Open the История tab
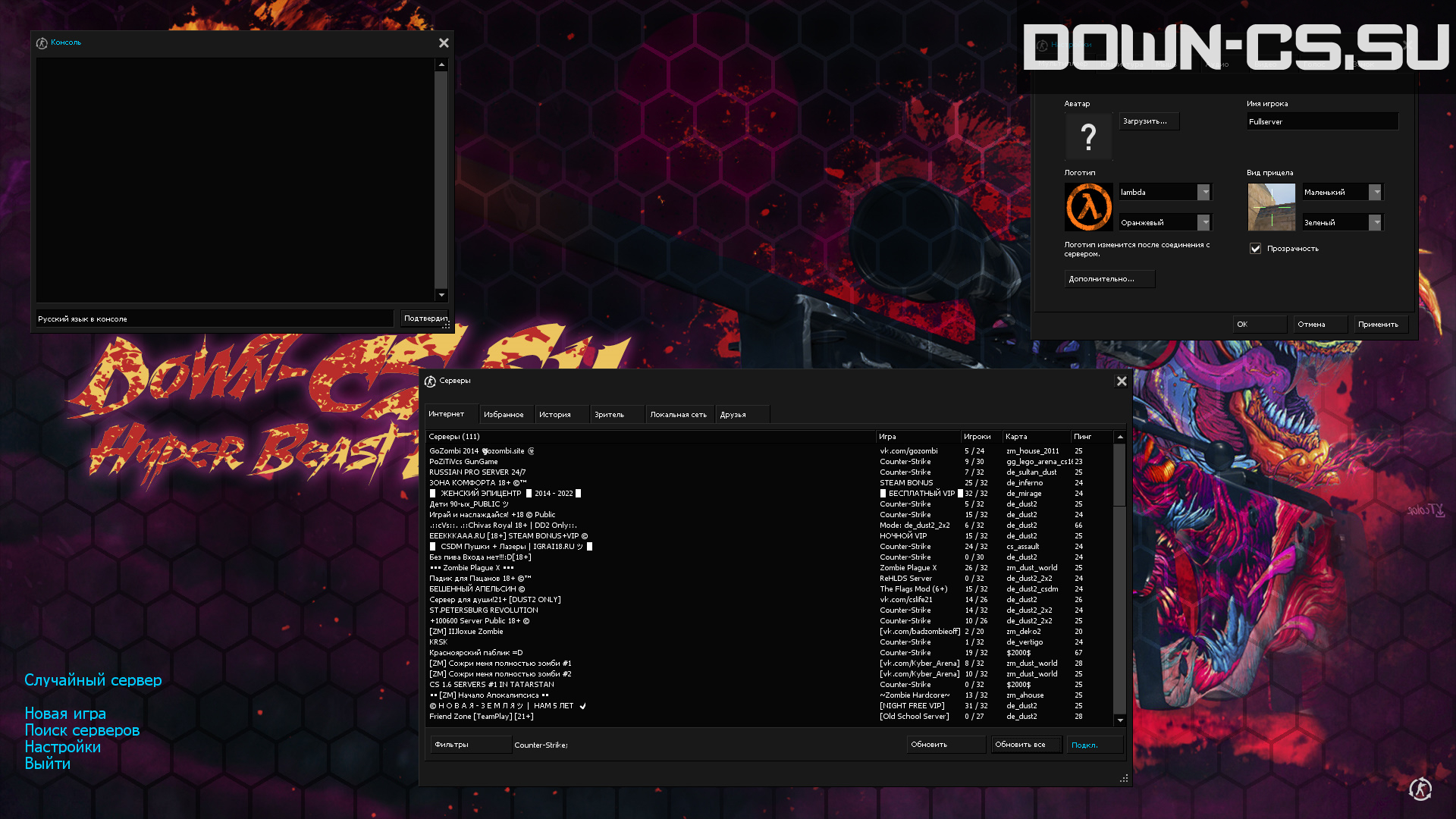Viewport: 1456px width, 819px height. pyautogui.click(x=555, y=415)
